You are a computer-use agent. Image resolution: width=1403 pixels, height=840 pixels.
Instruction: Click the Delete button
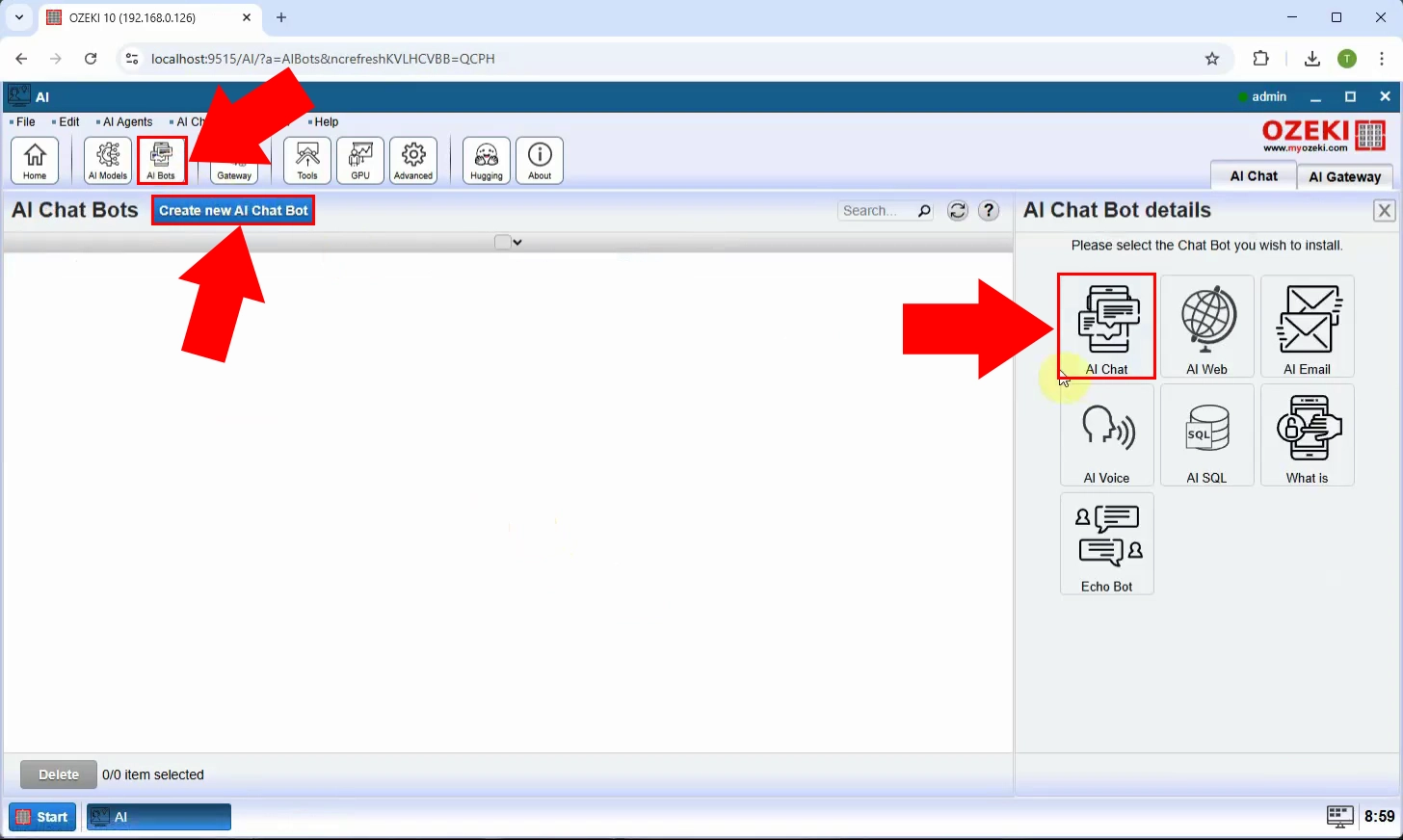(59, 774)
